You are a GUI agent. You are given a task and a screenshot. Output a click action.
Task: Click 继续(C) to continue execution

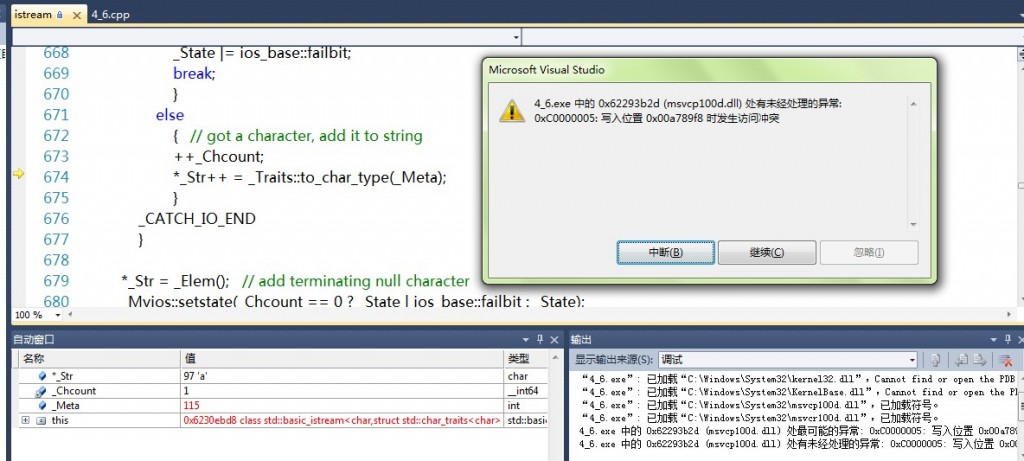pyautogui.click(x=767, y=253)
